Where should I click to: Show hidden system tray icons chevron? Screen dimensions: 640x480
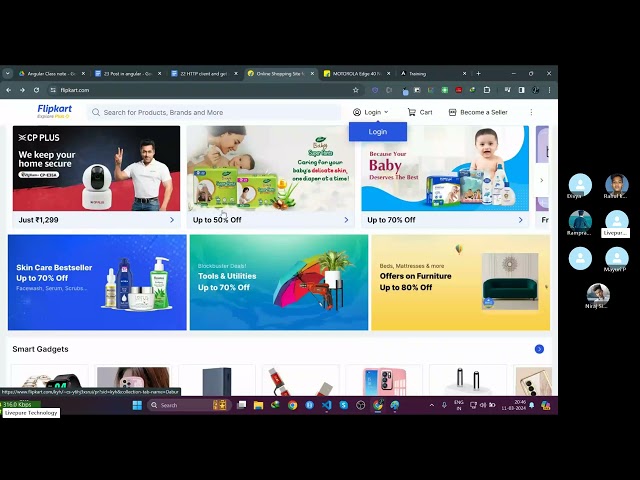431,405
